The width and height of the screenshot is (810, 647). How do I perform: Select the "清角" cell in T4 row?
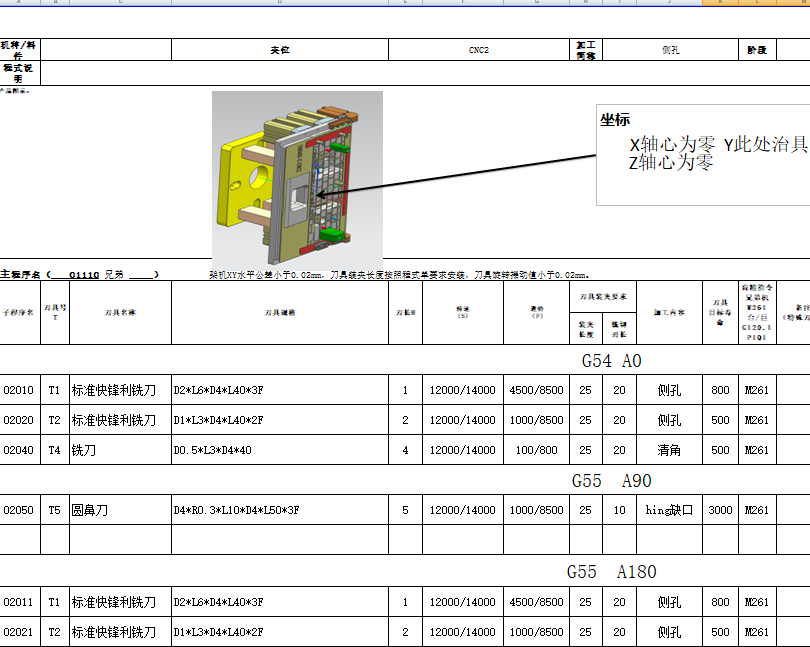point(666,450)
